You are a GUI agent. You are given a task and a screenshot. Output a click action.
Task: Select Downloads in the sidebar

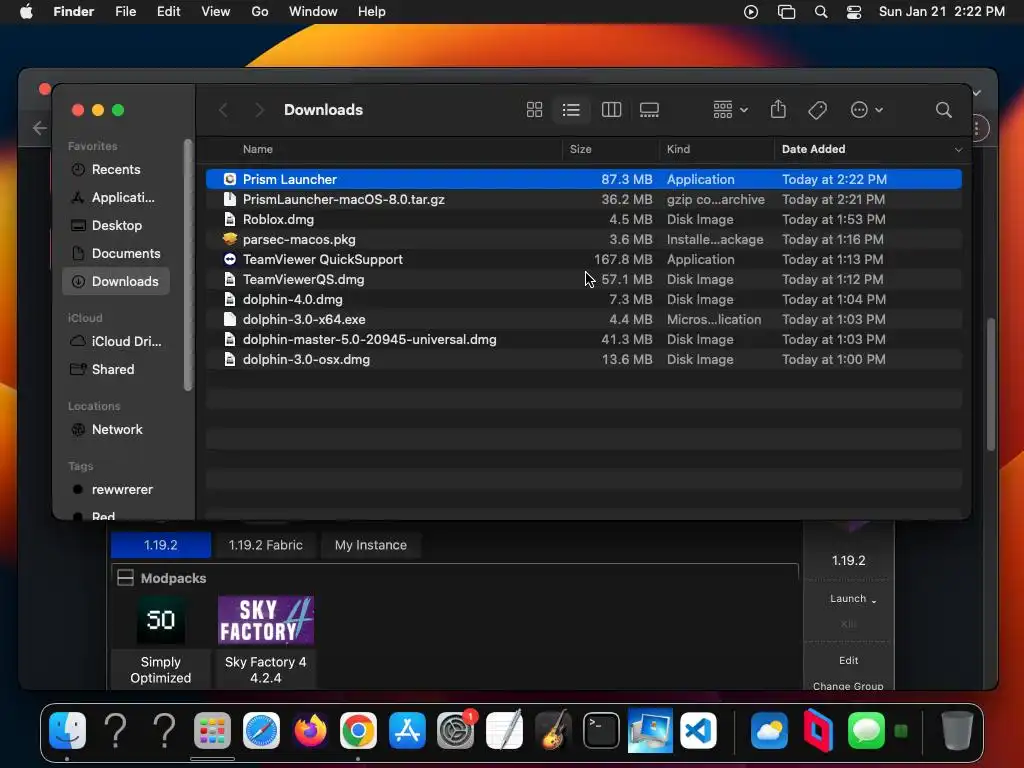click(116, 281)
